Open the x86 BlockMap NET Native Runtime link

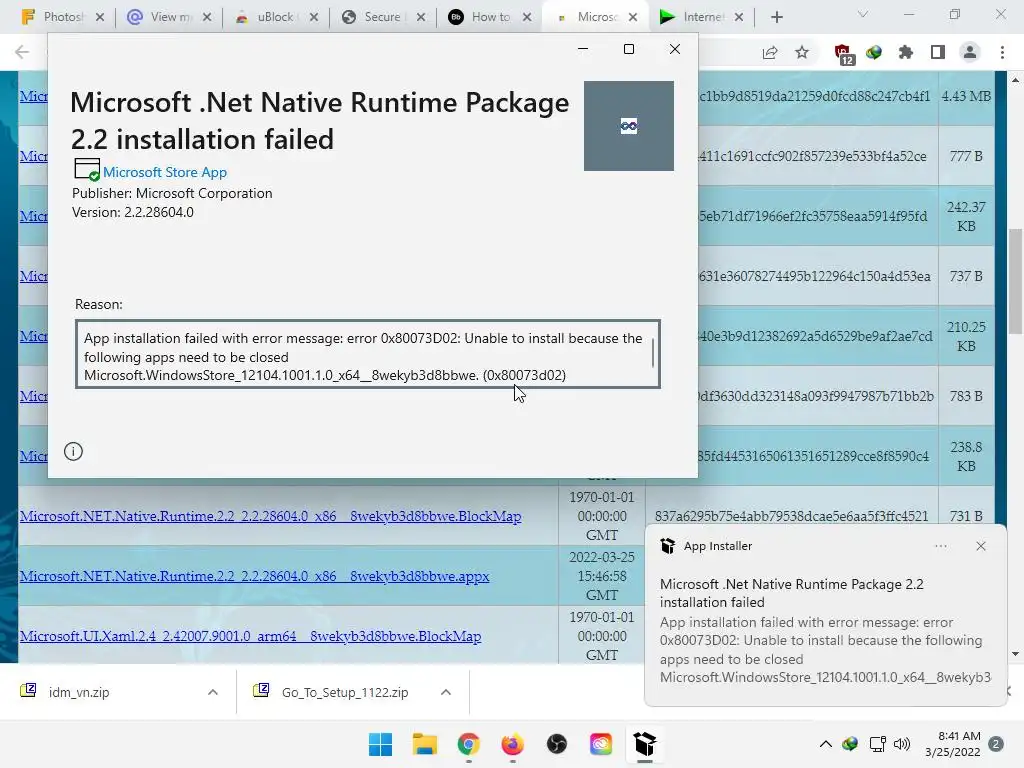click(270, 516)
